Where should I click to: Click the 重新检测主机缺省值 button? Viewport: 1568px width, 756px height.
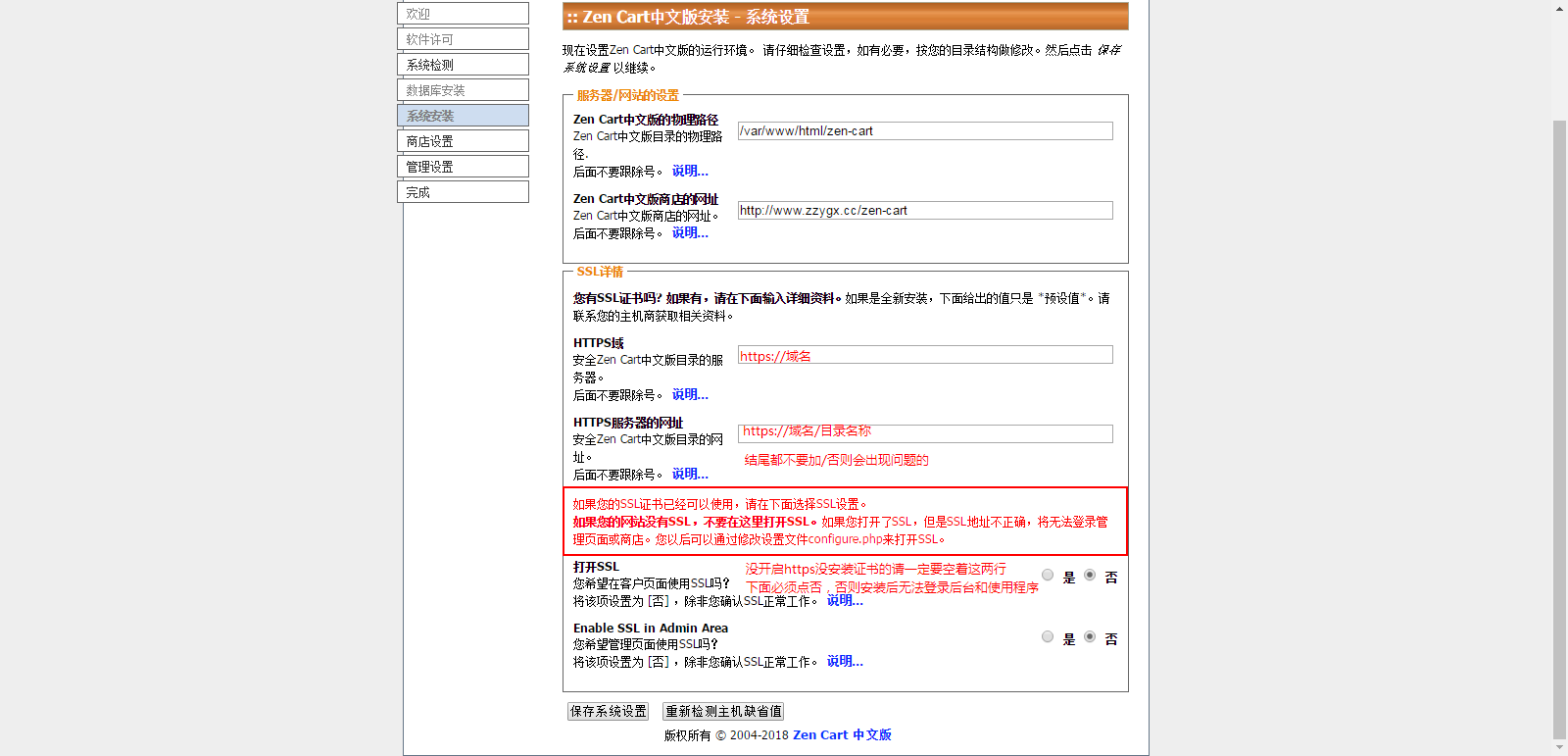(x=723, y=712)
